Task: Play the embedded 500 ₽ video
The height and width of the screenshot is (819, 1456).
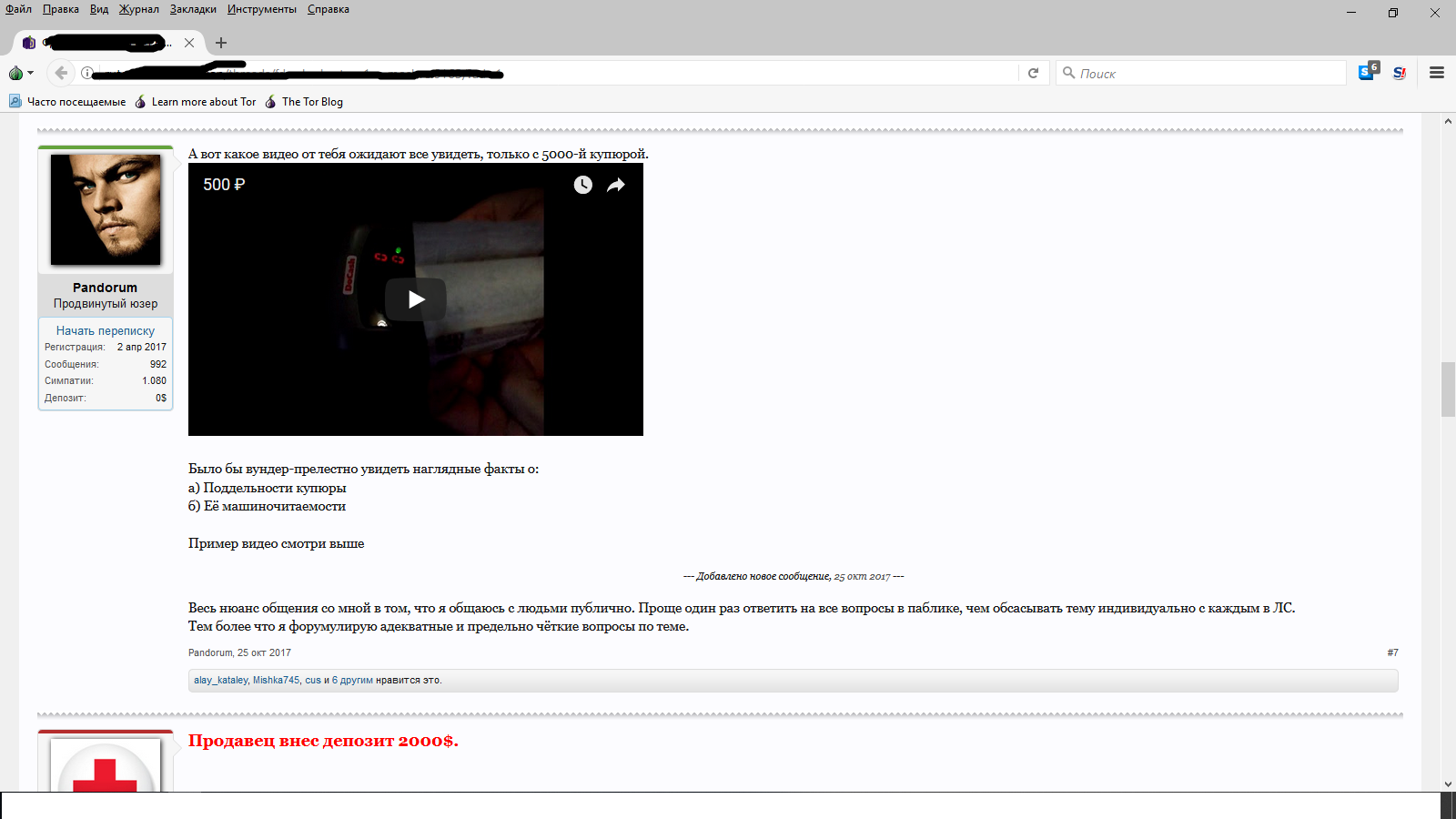Action: click(x=415, y=299)
